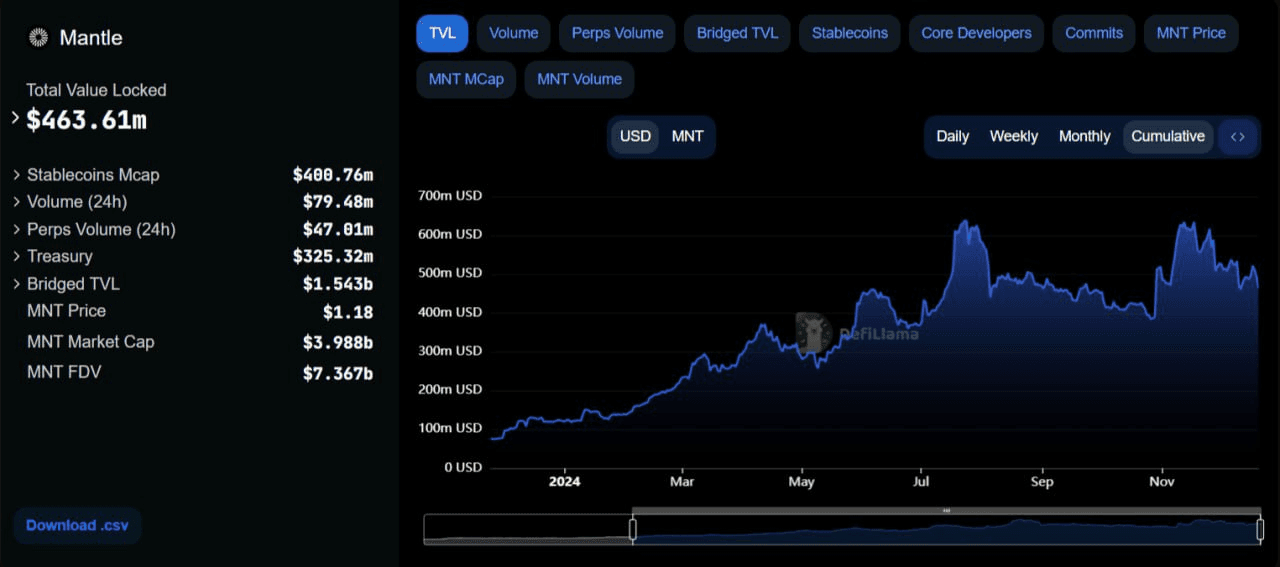1280x567 pixels.
Task: Enable the Volume chart metric
Action: click(x=513, y=33)
